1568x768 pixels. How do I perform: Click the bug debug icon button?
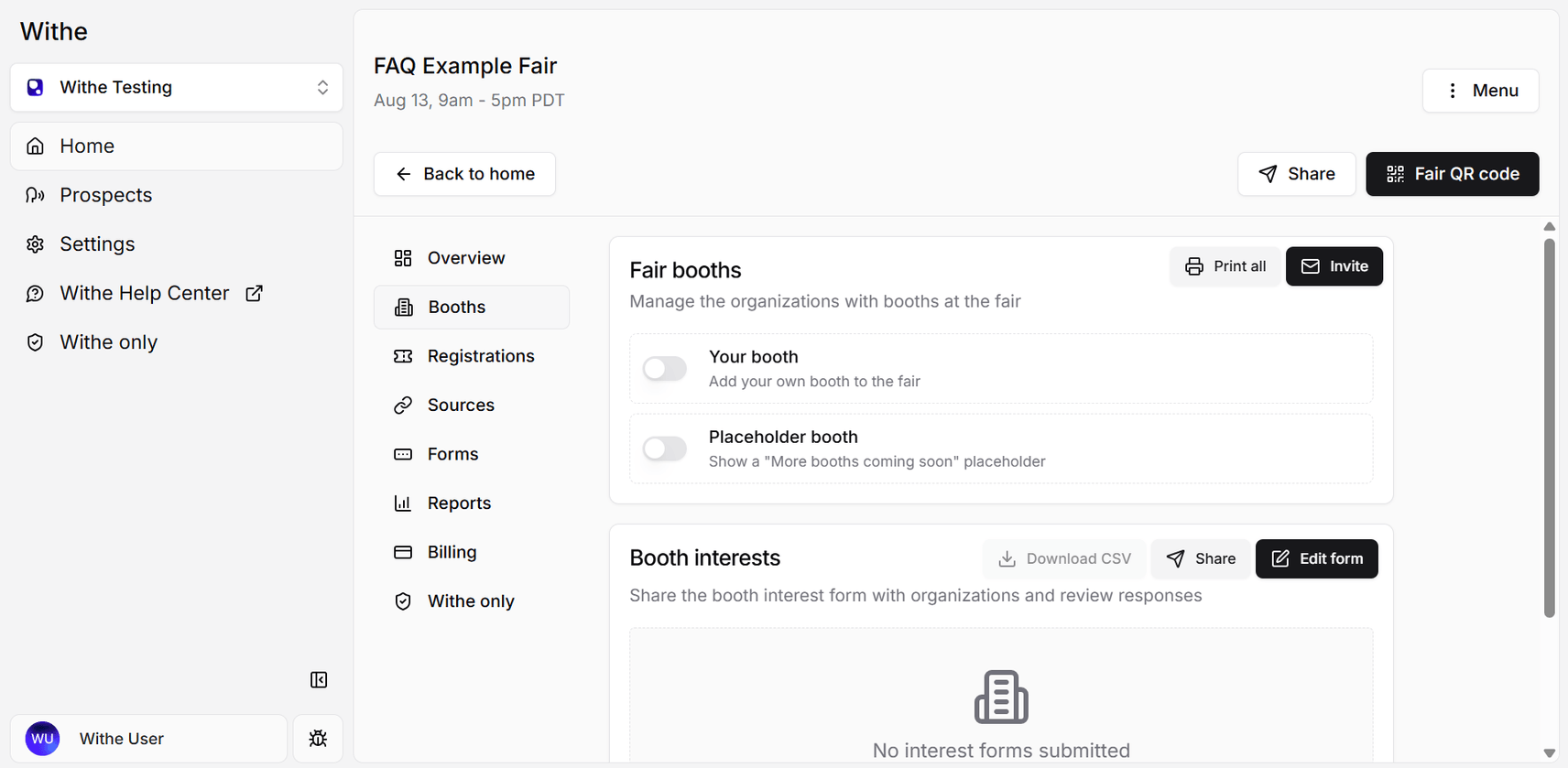click(318, 739)
